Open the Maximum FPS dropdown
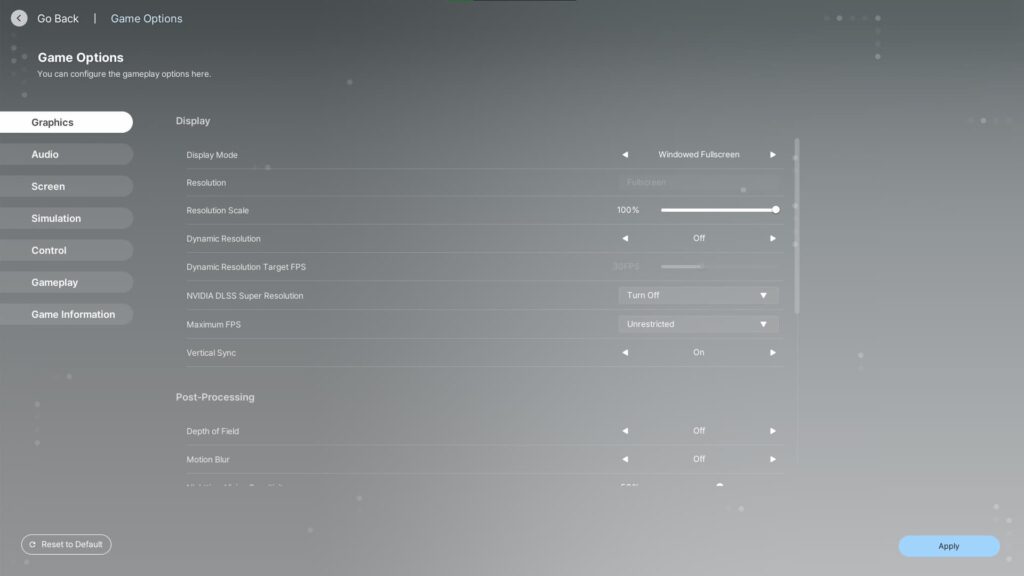 (698, 324)
